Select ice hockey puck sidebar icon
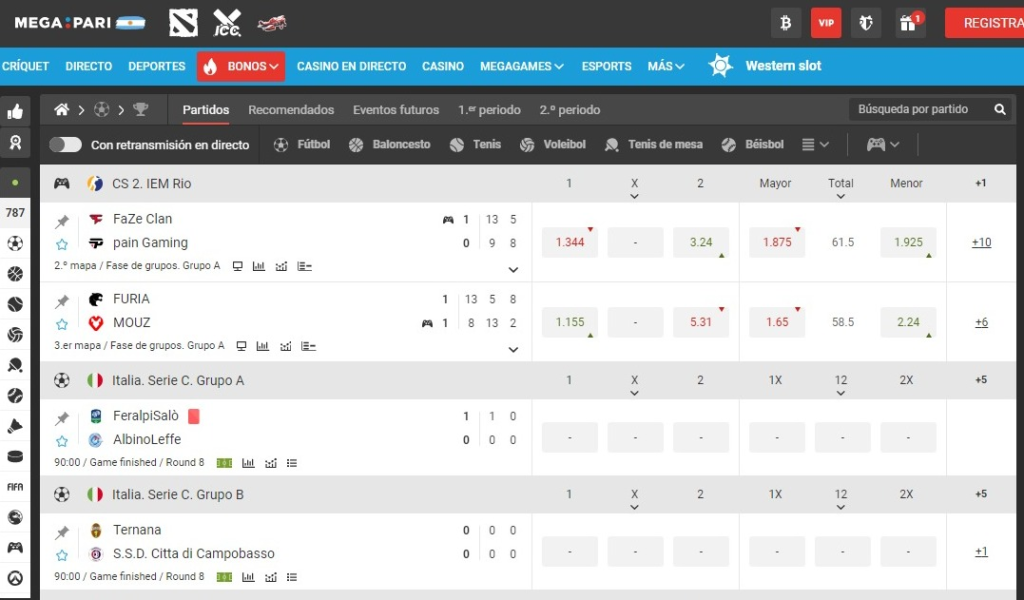Viewport: 1024px width, 600px height. [x=15, y=456]
